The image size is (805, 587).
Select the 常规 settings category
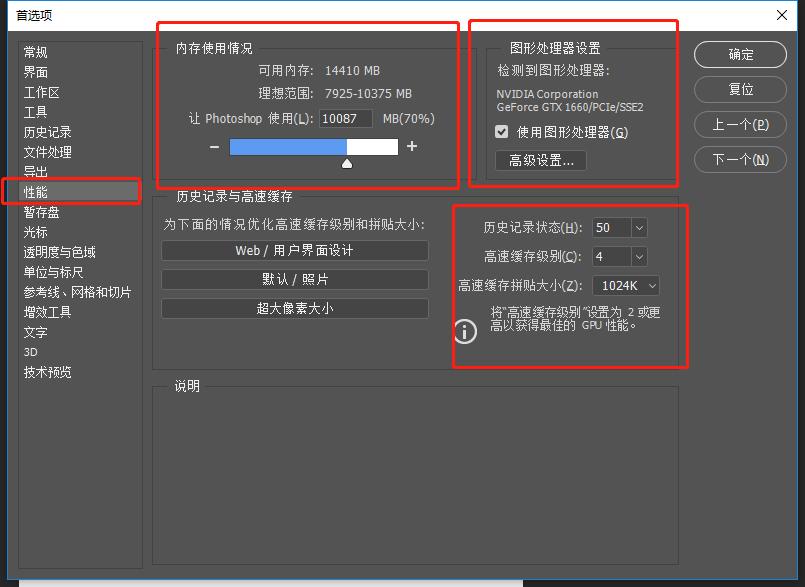pos(41,51)
